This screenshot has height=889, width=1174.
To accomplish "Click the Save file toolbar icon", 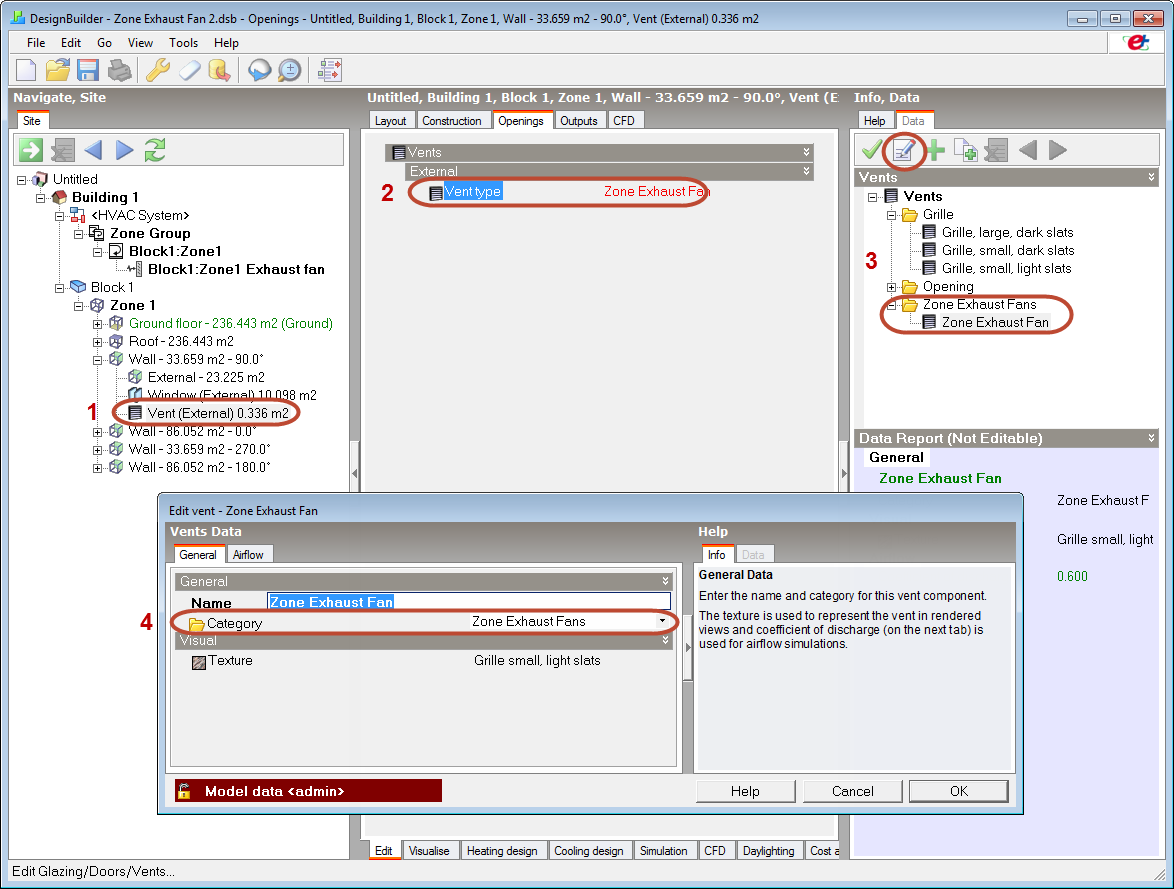I will 88,70.
